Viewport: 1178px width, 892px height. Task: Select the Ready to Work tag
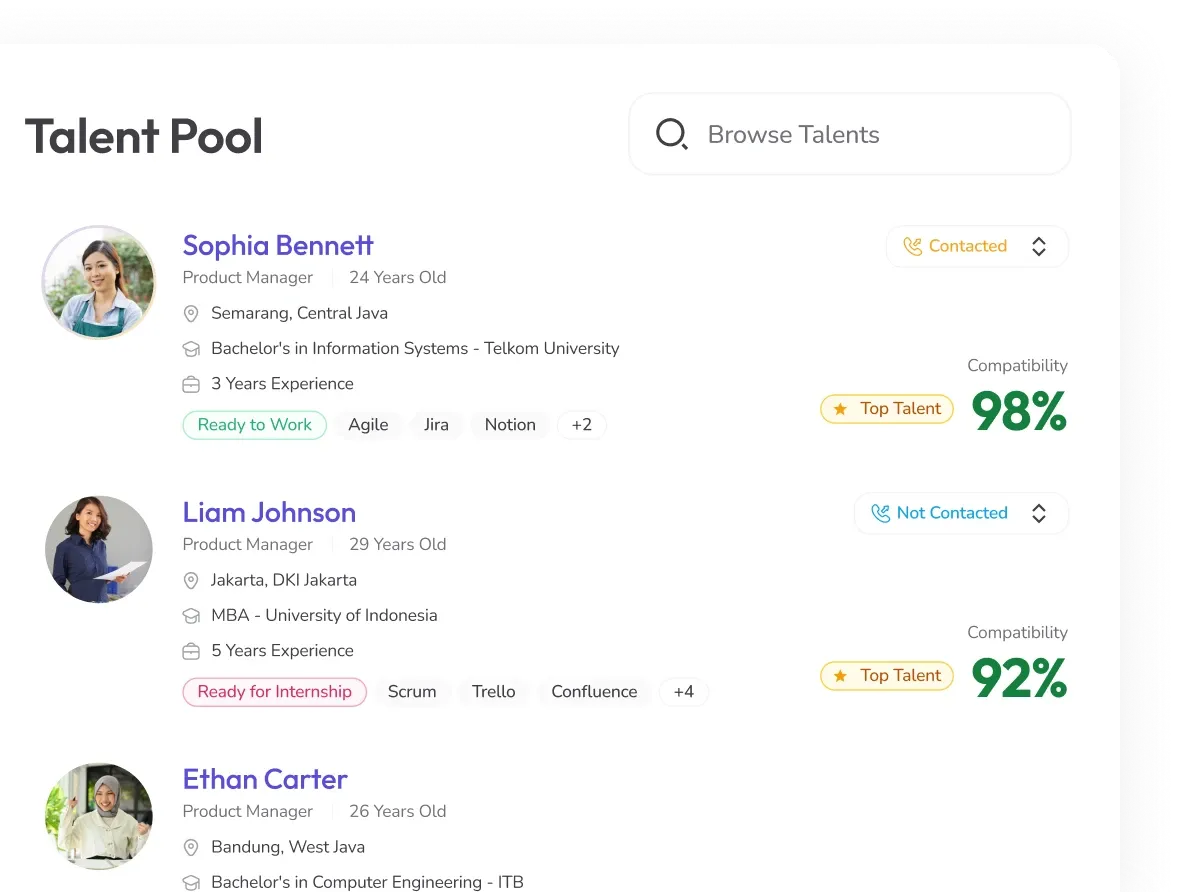(x=255, y=425)
